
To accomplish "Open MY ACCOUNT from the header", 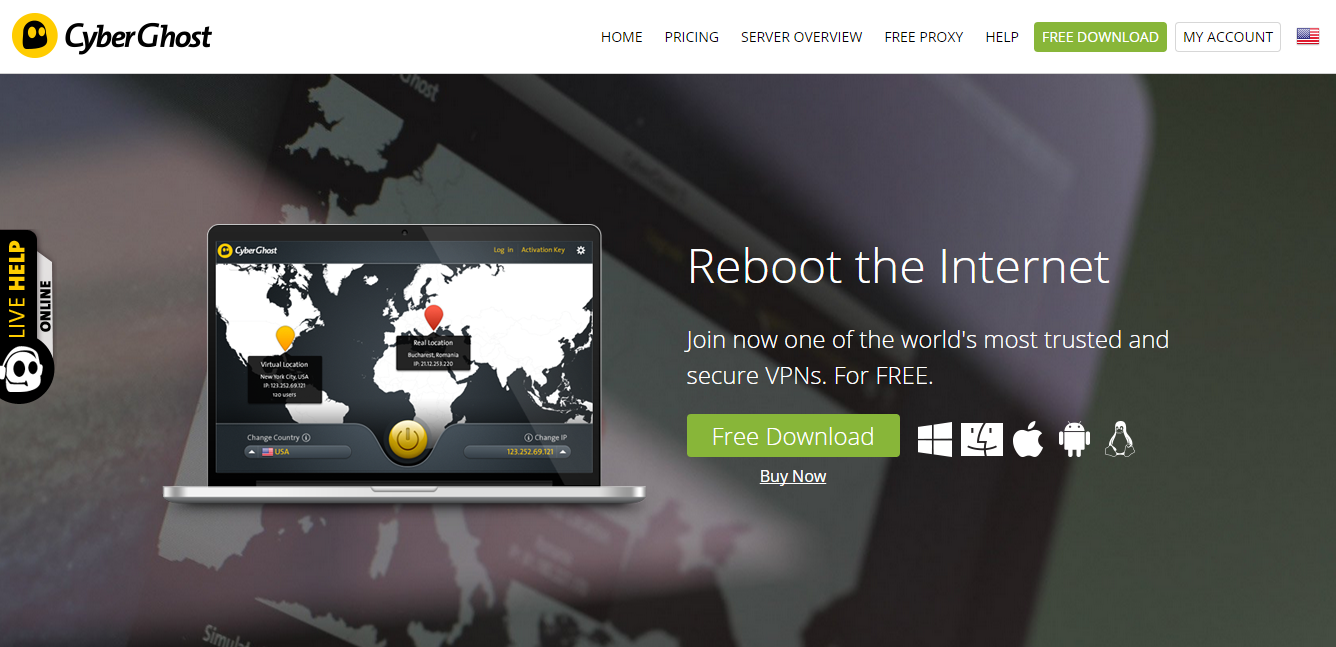I will click(1228, 37).
